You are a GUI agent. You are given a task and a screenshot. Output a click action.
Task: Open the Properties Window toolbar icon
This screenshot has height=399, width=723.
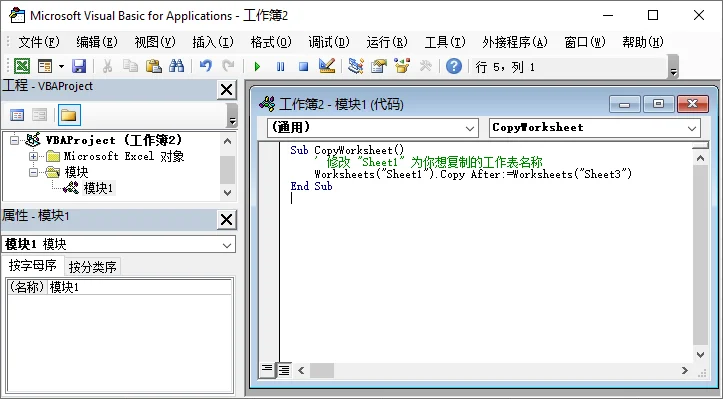pyautogui.click(x=379, y=66)
